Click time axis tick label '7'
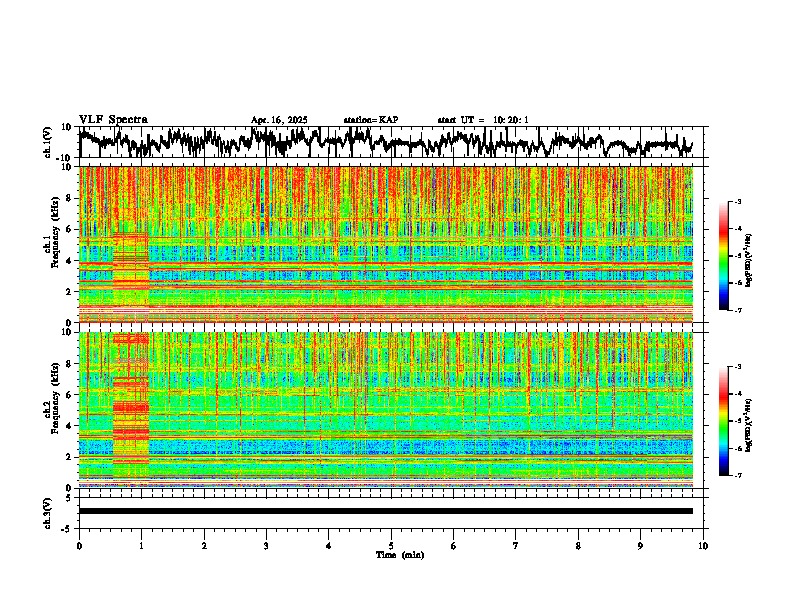 coord(516,546)
